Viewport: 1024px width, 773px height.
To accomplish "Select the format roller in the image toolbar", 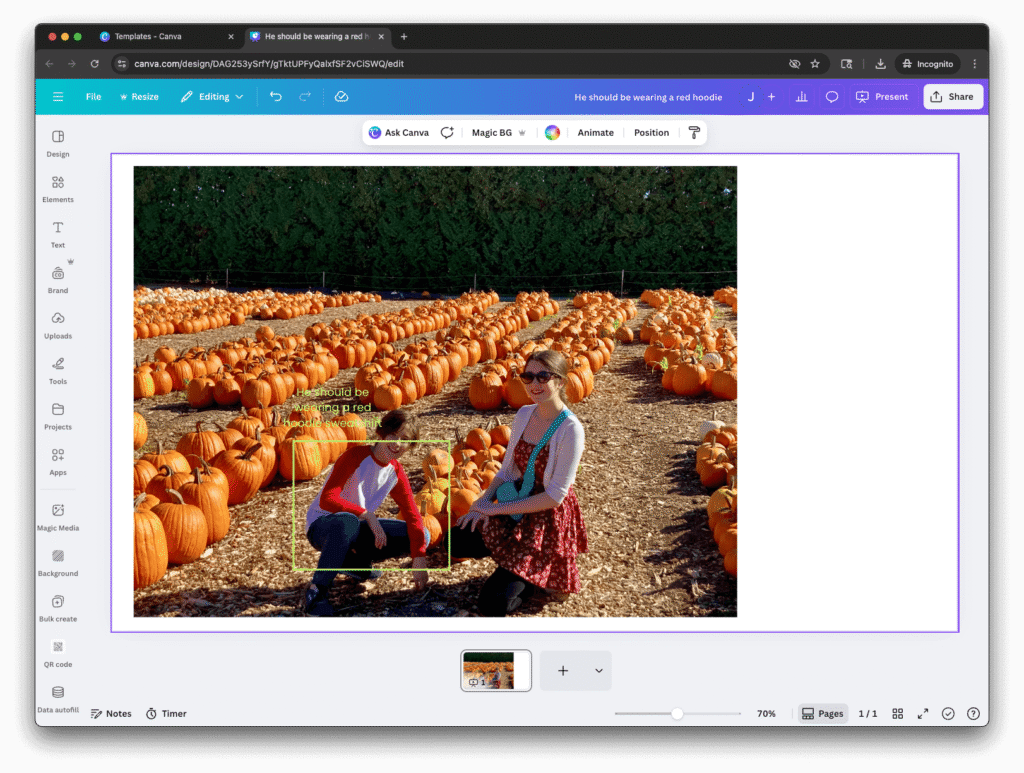I will (x=694, y=132).
